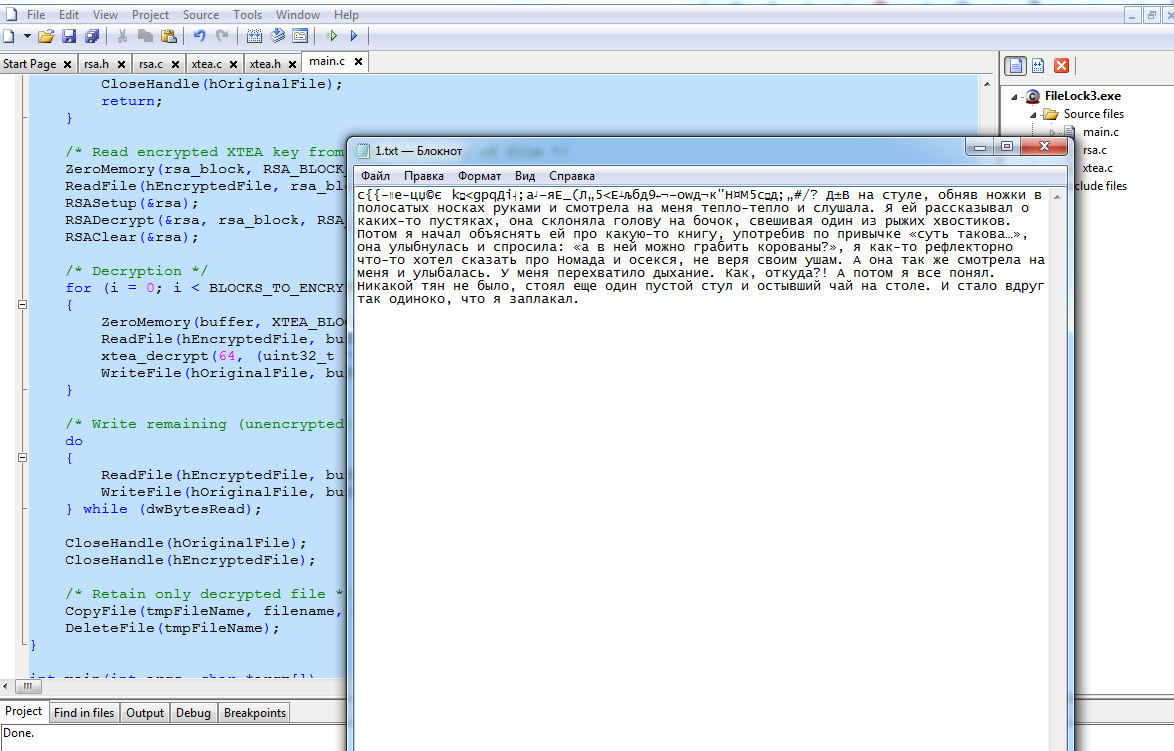Click the red X icon in the project panel
Screen dimensions: 1174x751
[x=1062, y=65]
